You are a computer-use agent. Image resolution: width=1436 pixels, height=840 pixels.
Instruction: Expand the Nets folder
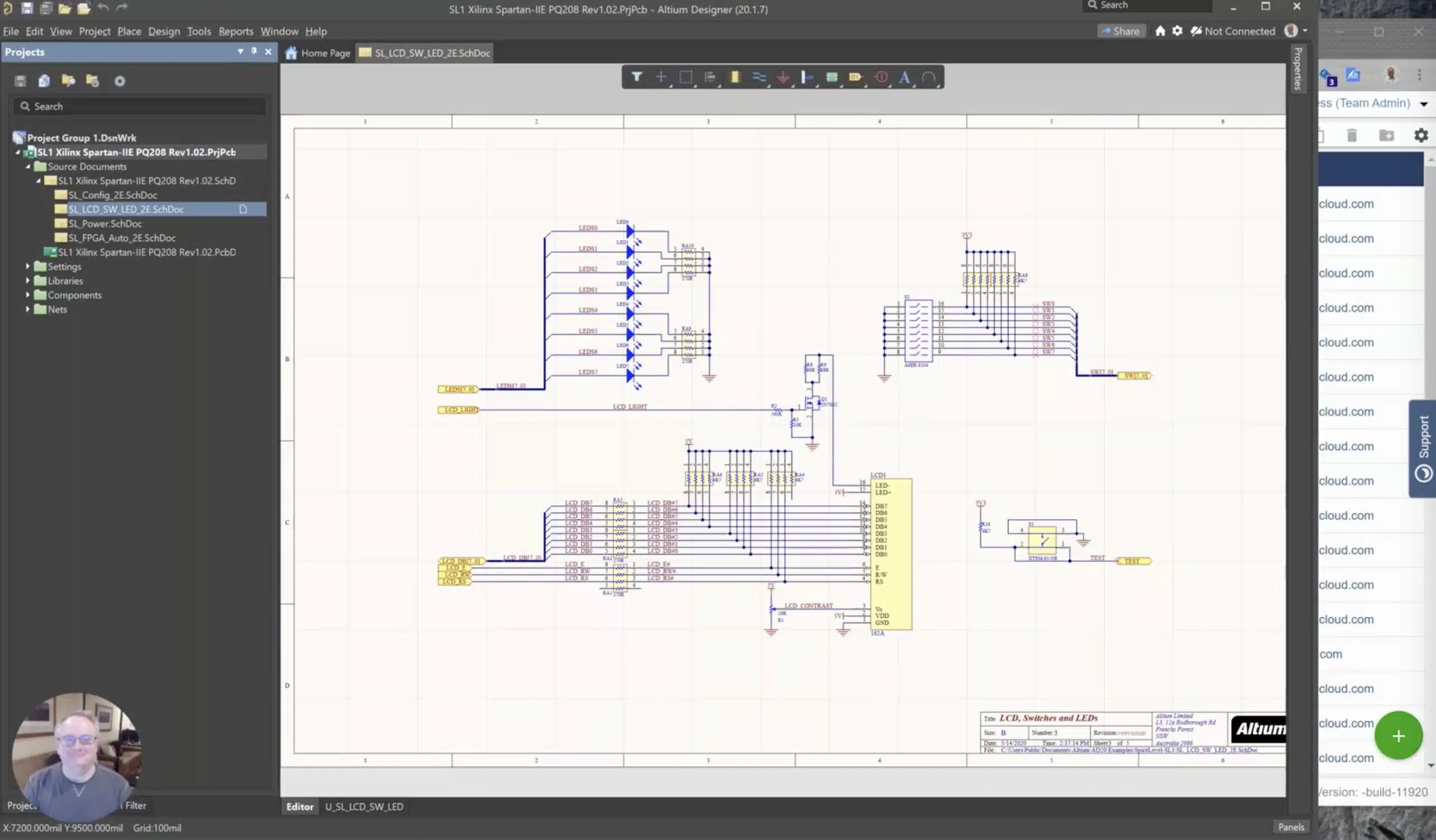point(27,308)
